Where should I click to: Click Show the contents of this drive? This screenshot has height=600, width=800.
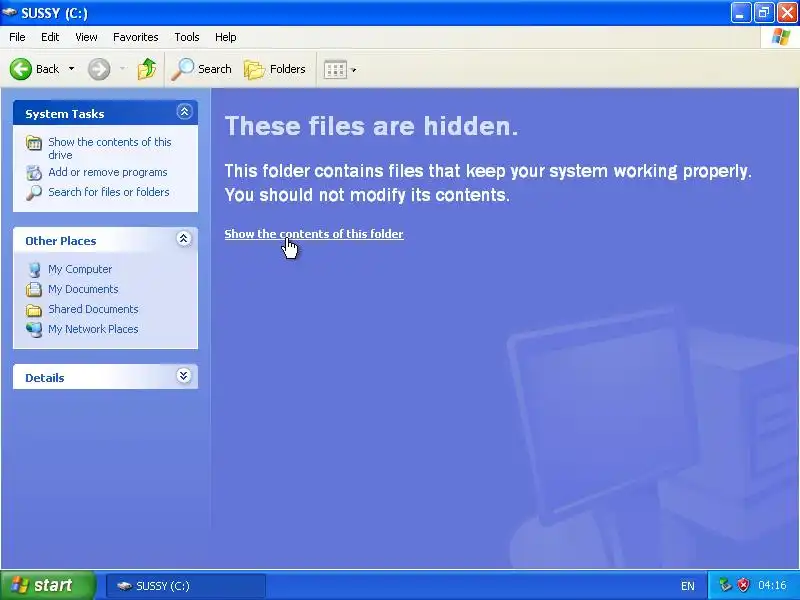click(110, 148)
